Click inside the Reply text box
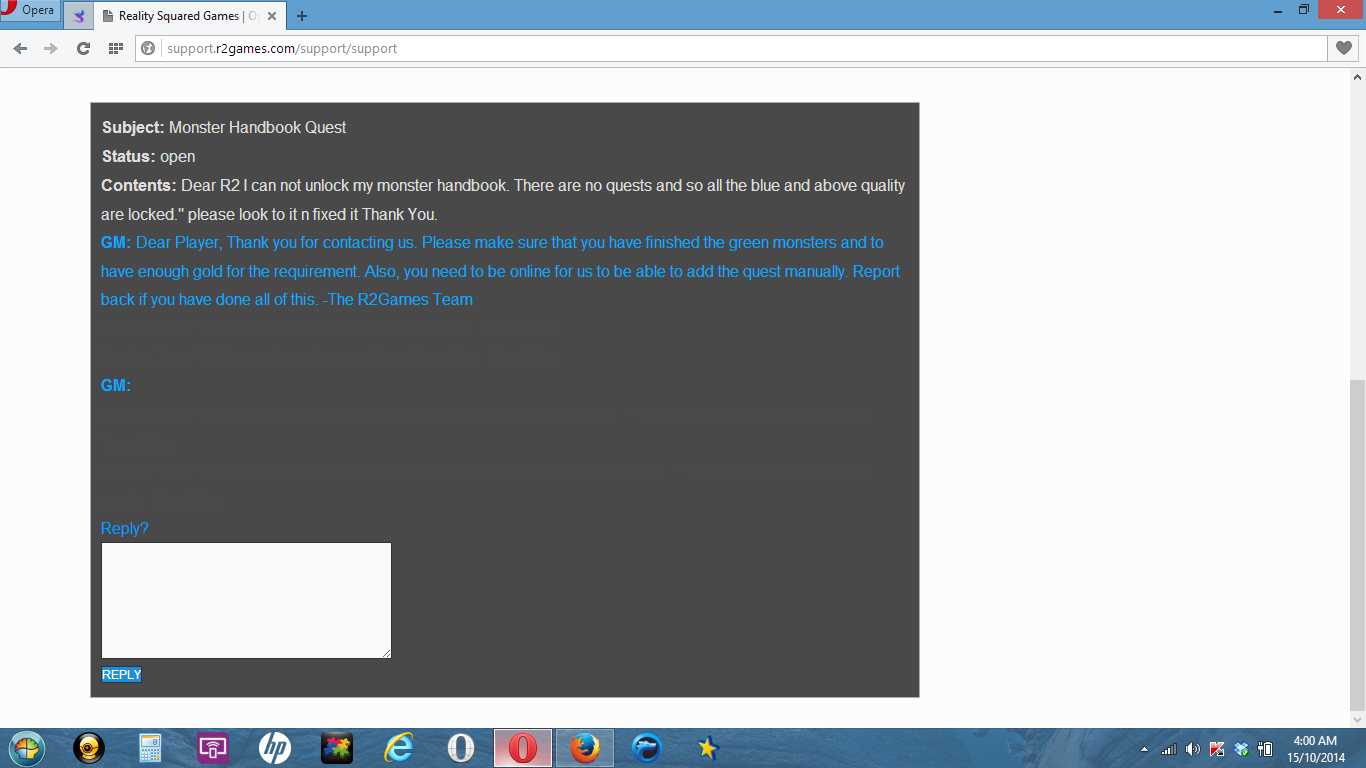This screenshot has height=768, width=1366. point(246,600)
